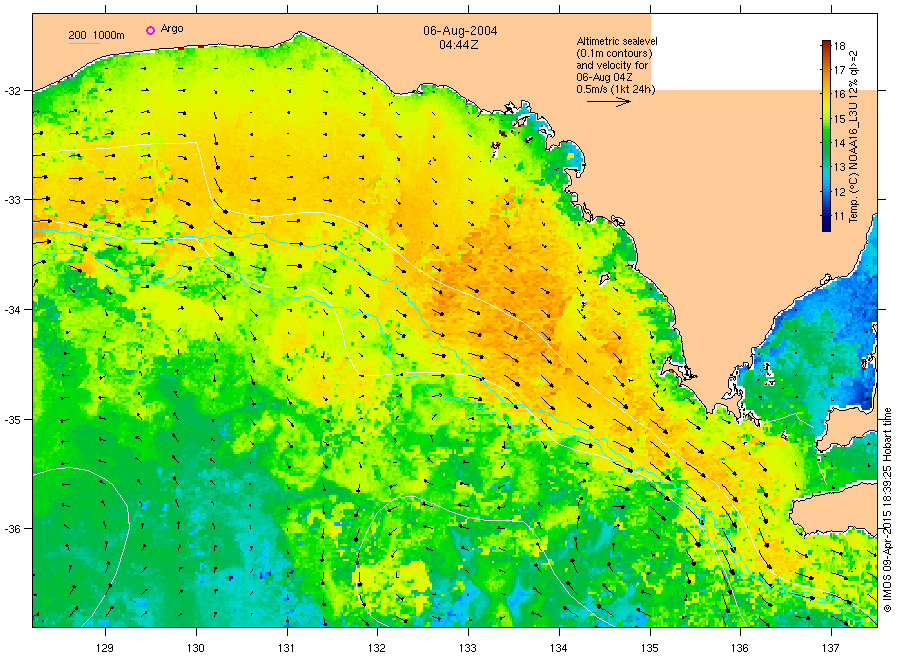
Task: Click the '18' label on color bar
Action: click(x=839, y=46)
